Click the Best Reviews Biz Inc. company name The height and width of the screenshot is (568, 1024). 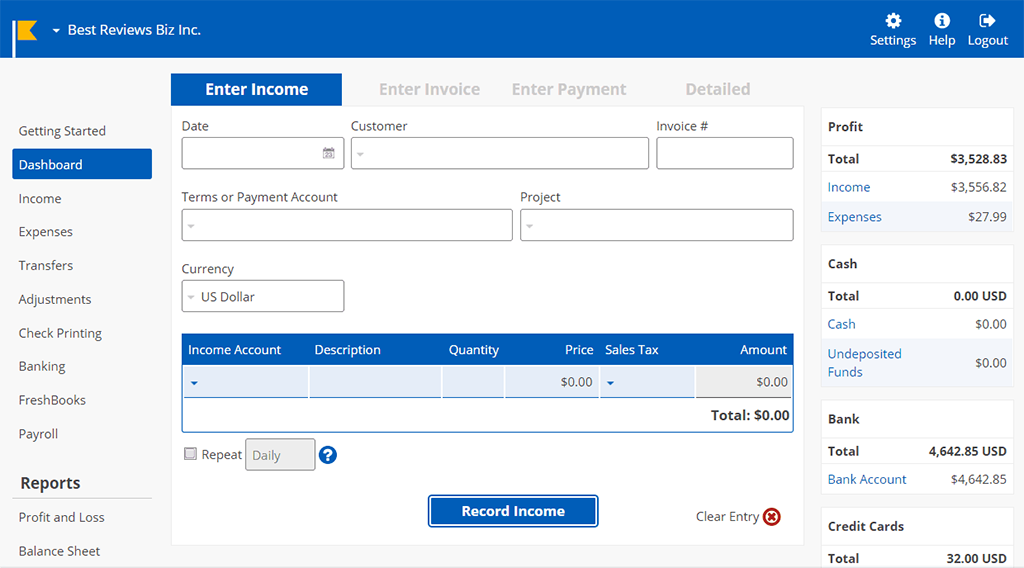click(x=134, y=30)
